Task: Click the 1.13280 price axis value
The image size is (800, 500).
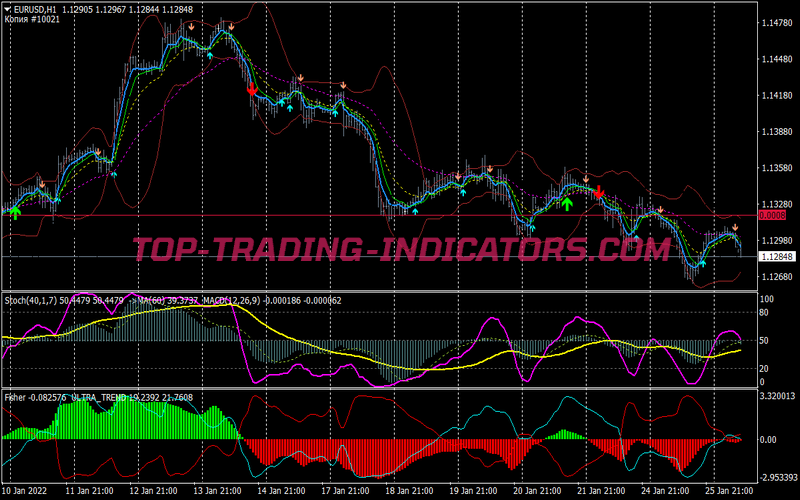Action: 776,204
